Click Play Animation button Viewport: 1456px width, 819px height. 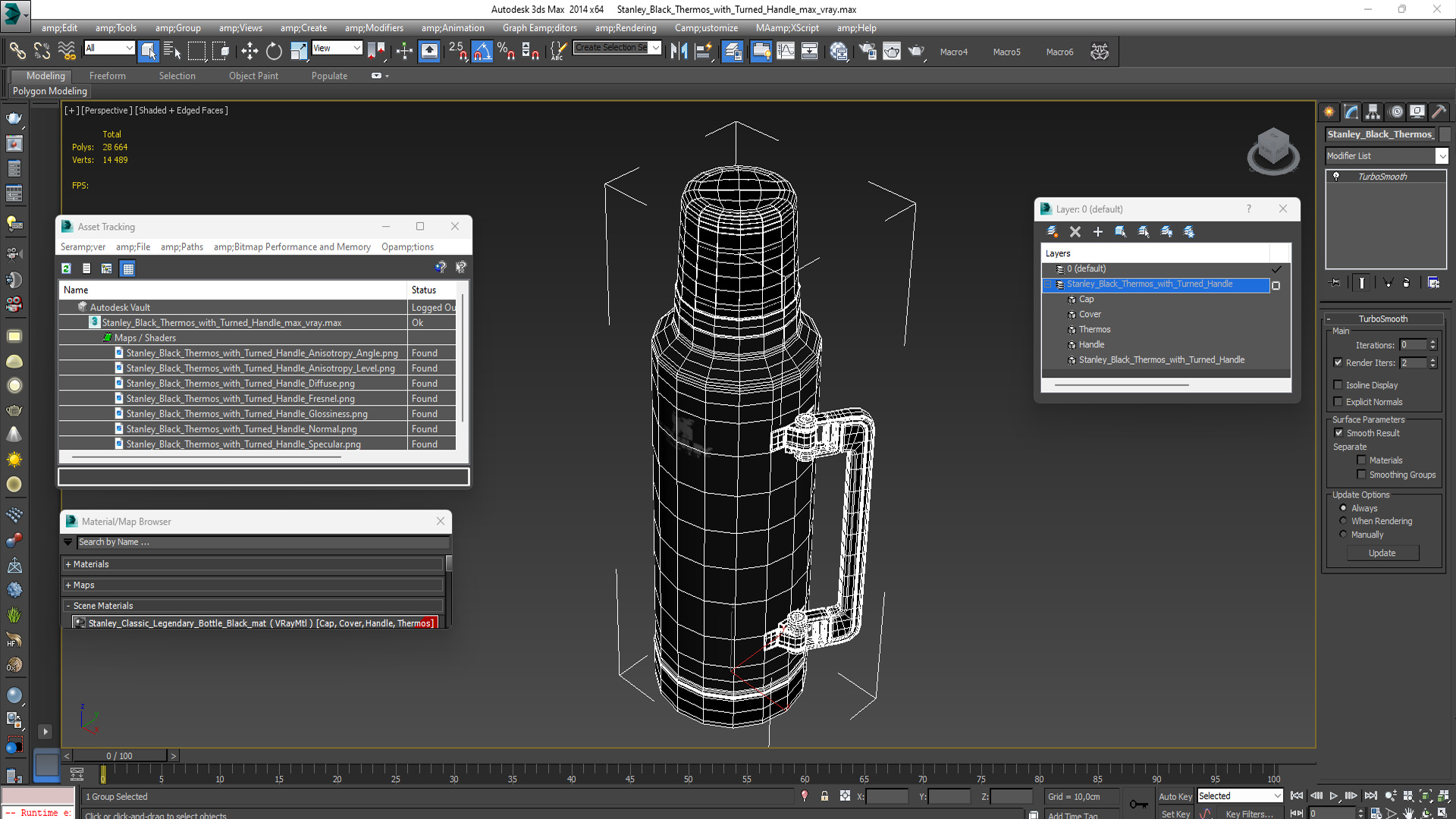pos(1334,795)
